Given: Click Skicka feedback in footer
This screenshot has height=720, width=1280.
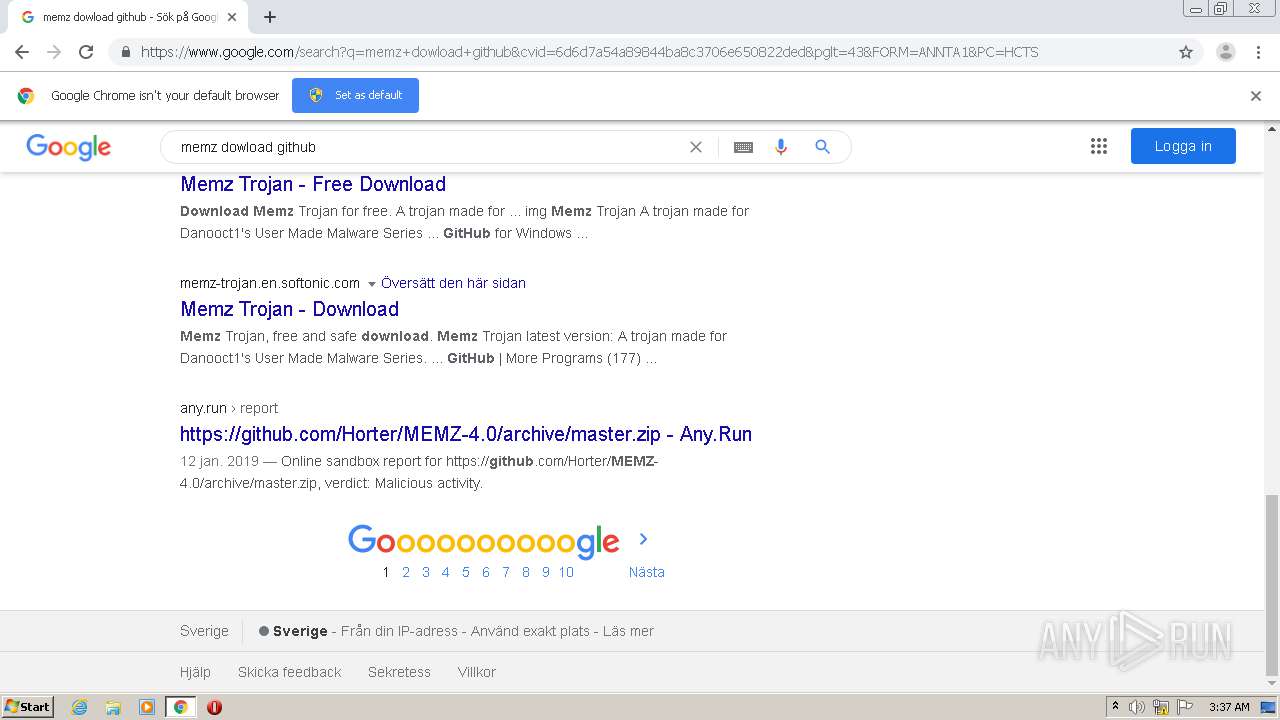Looking at the screenshot, I should (289, 672).
